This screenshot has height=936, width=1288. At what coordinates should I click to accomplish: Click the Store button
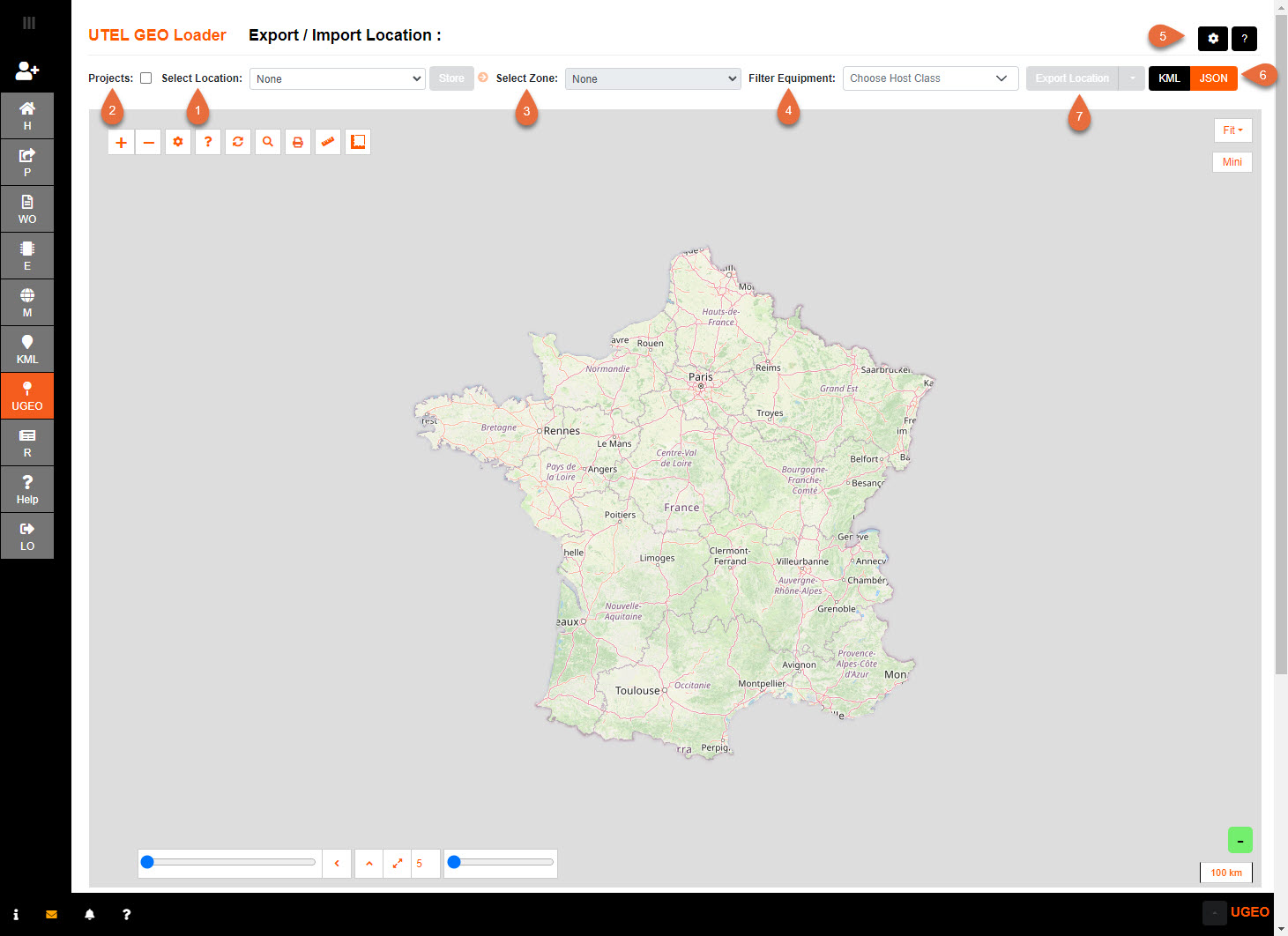451,78
